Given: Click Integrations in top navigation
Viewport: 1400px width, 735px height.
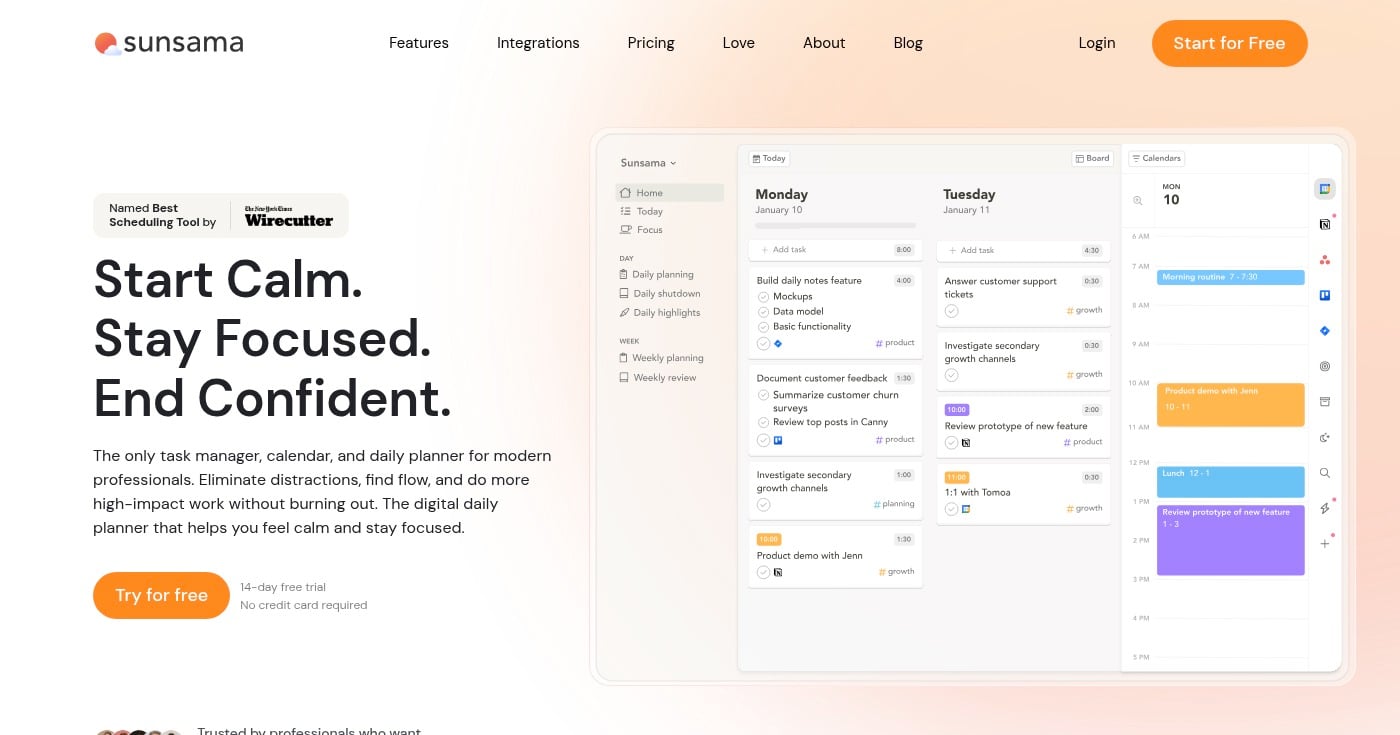Looking at the screenshot, I should coord(538,43).
